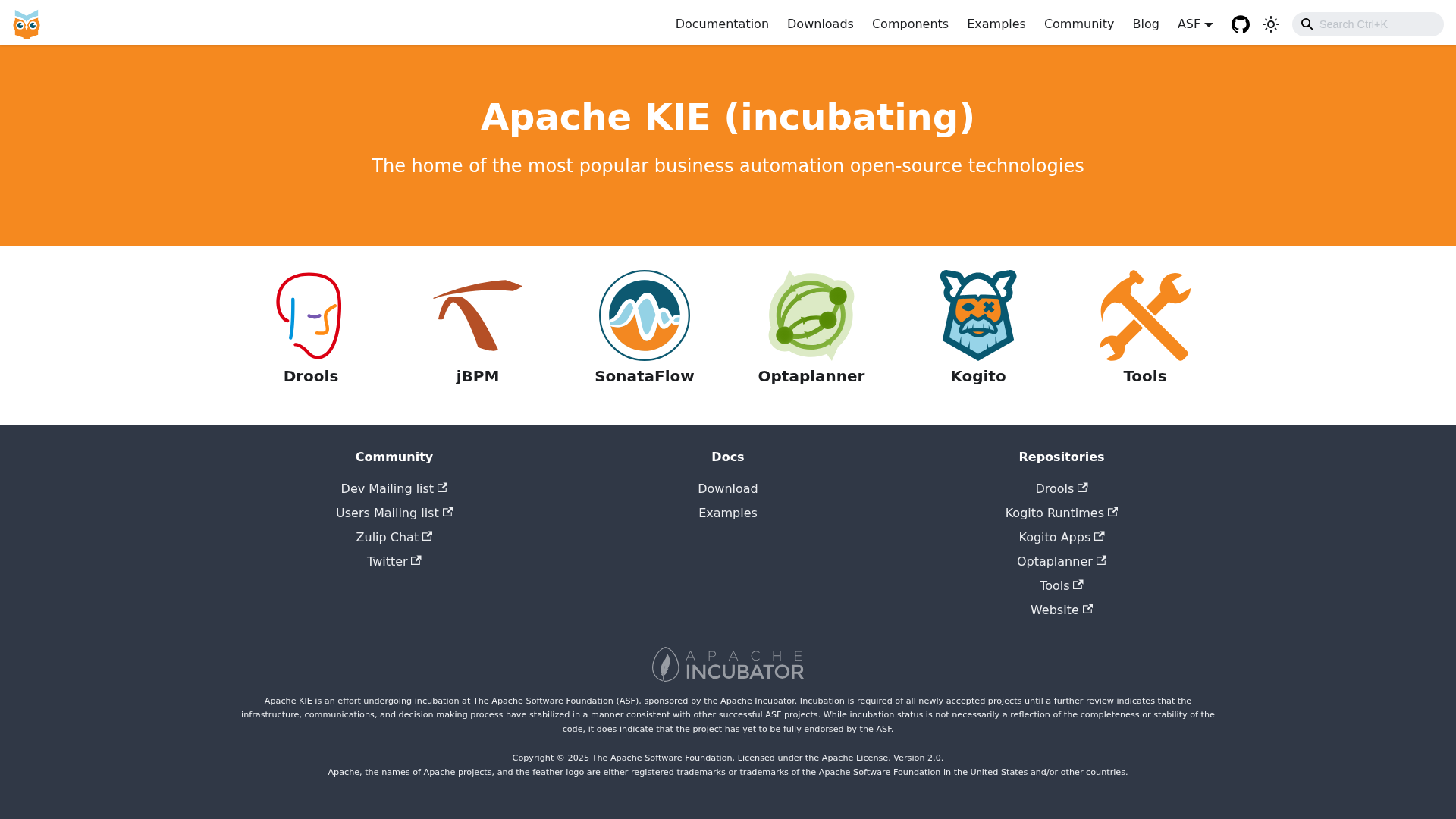Screen dimensions: 1456x819
Task: Click the search magnifier icon
Action: [x=1307, y=24]
